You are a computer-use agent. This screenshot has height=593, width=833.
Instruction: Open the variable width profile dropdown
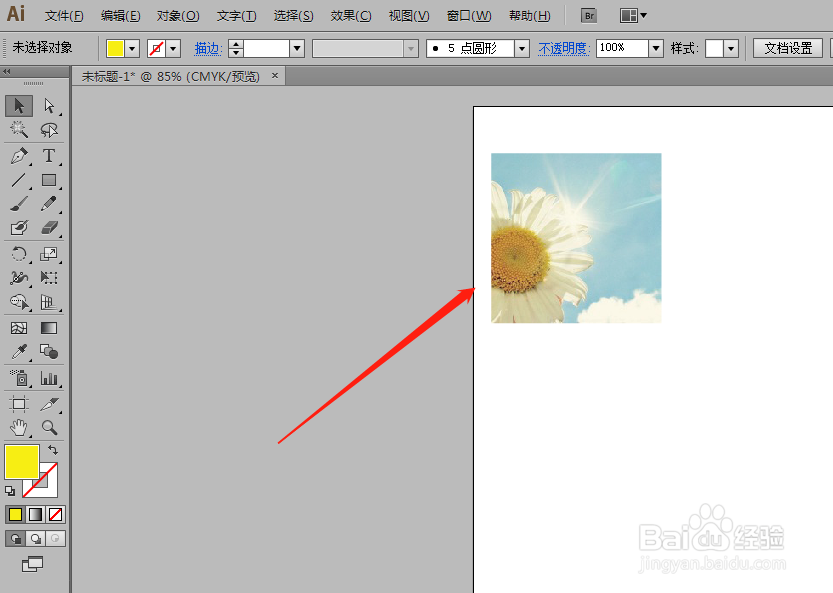[x=410, y=49]
